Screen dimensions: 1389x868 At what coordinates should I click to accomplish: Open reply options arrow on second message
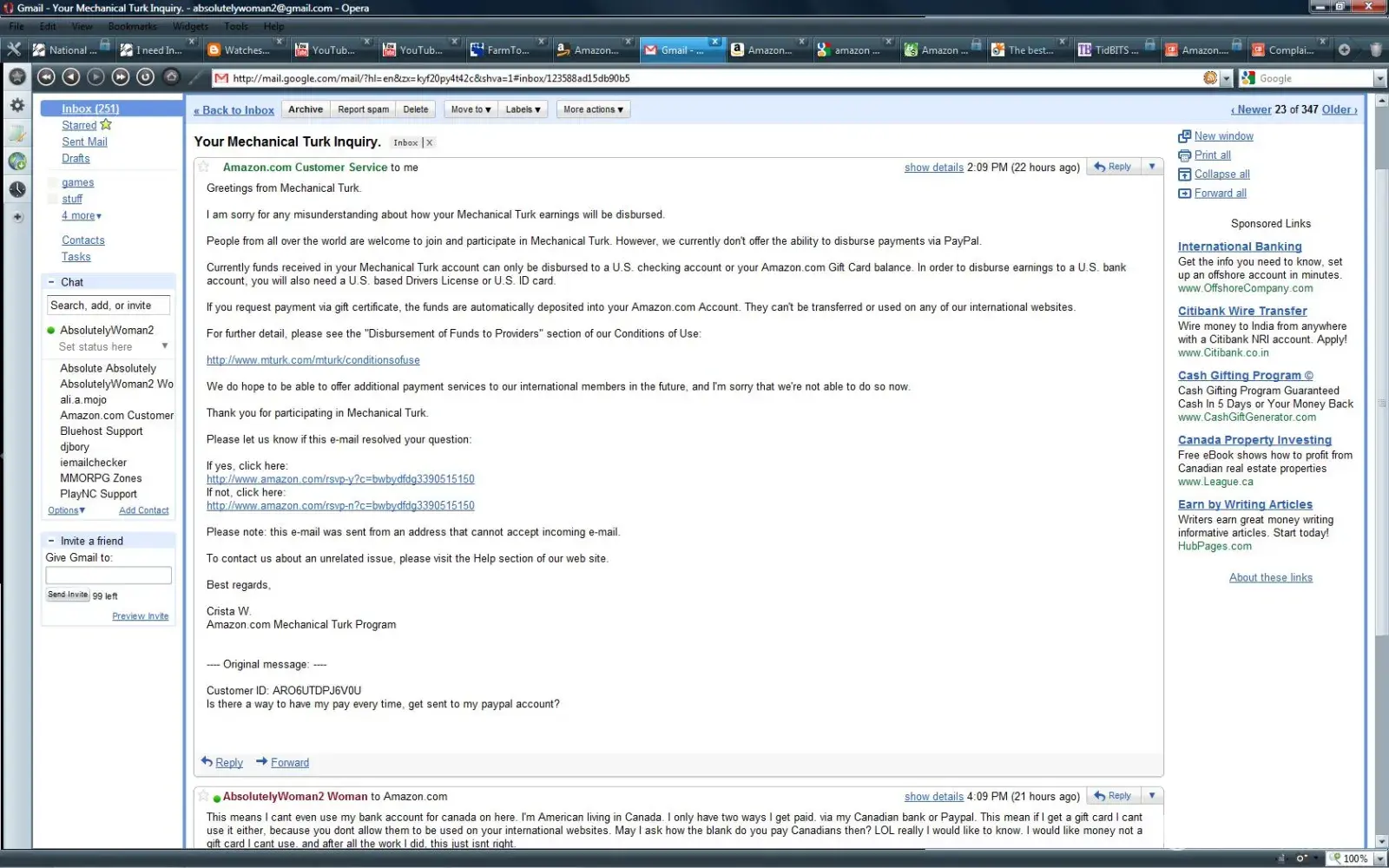[x=1152, y=796]
